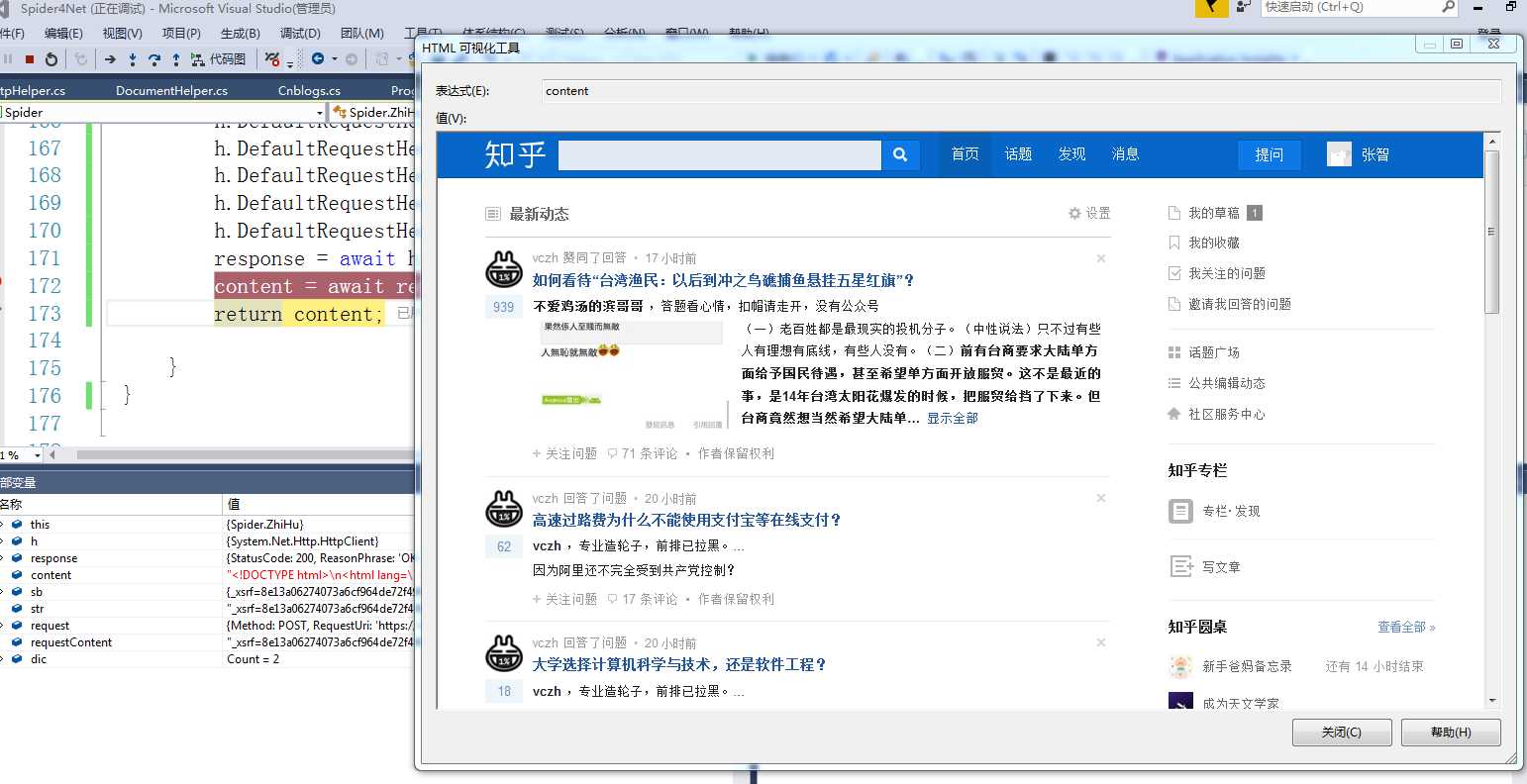
Task: Open the 邀请我回答的问题 link
Action: click(x=1239, y=304)
